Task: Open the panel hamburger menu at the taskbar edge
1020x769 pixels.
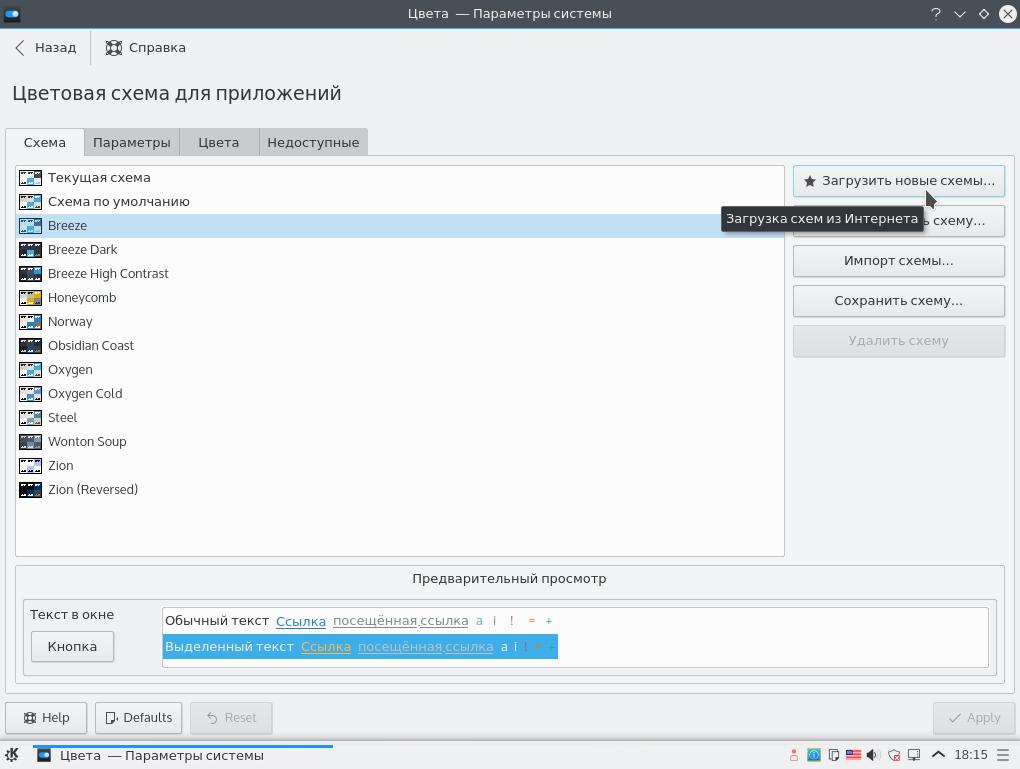Action: pyautogui.click(x=1005, y=755)
